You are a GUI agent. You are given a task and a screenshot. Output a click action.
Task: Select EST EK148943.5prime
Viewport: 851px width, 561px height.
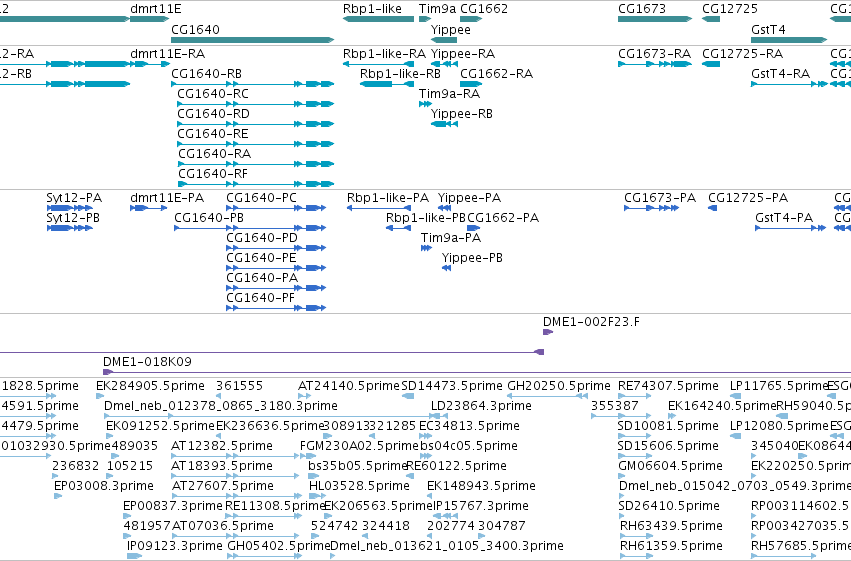point(431,496)
